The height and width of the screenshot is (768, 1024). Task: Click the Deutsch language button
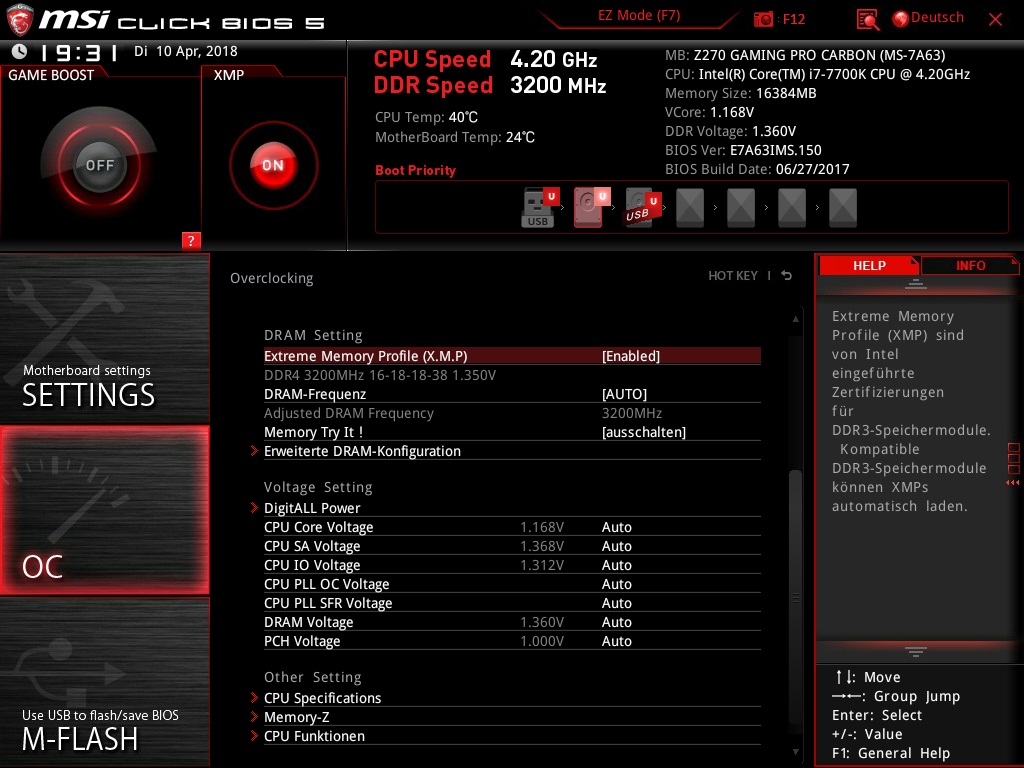point(937,18)
